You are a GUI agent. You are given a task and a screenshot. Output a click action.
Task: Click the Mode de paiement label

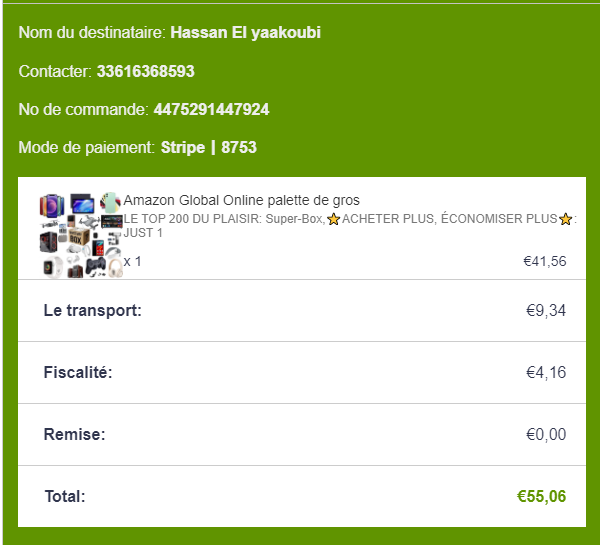pyautogui.click(x=87, y=148)
